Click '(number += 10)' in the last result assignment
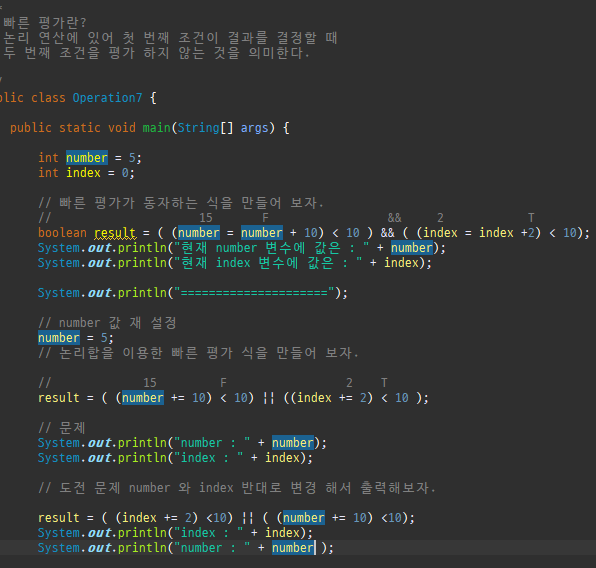This screenshot has width=596, height=568. 325,517
